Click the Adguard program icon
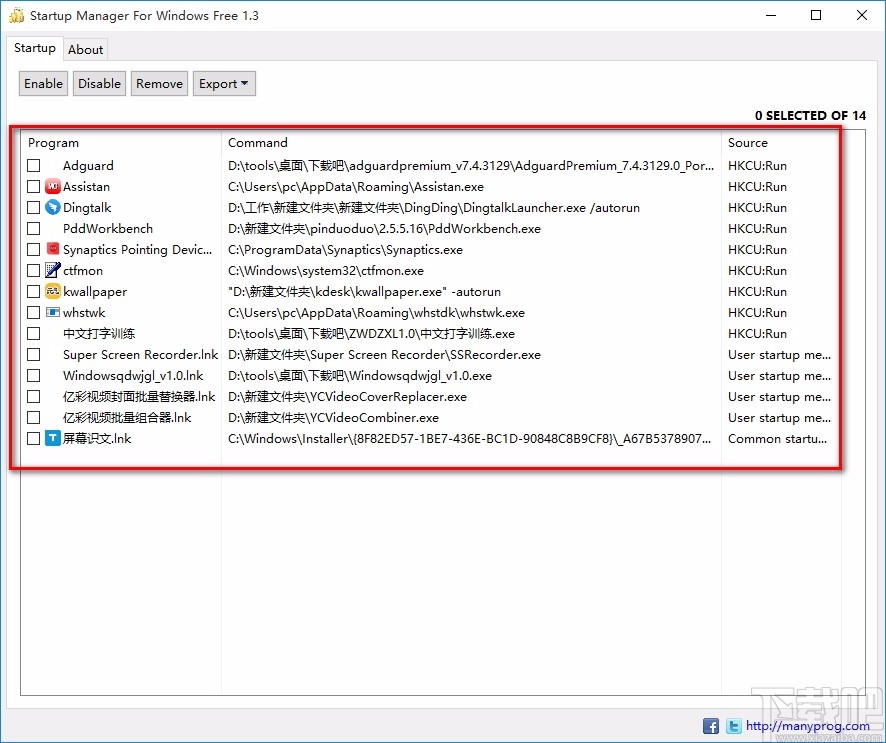This screenshot has width=886, height=743. [53, 165]
